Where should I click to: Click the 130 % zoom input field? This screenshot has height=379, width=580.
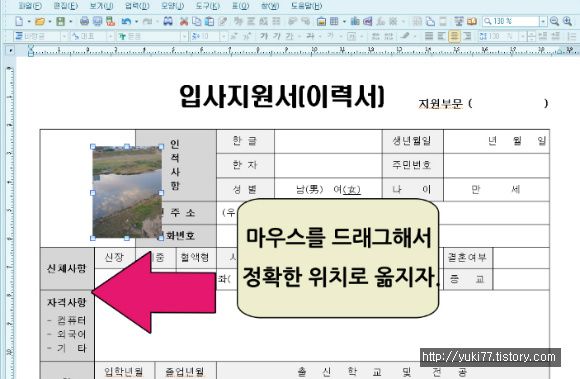[510, 21]
